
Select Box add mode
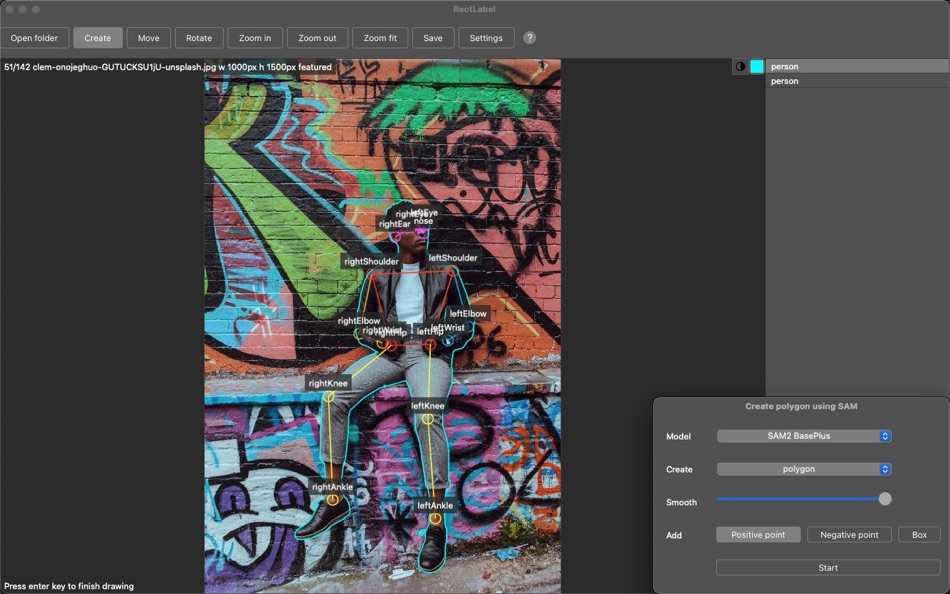[x=919, y=535]
